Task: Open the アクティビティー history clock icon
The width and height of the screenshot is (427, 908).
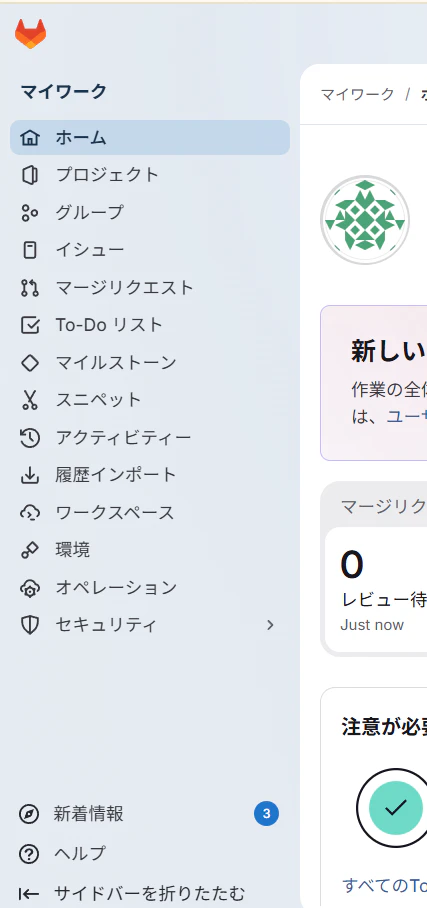Action: tap(30, 438)
